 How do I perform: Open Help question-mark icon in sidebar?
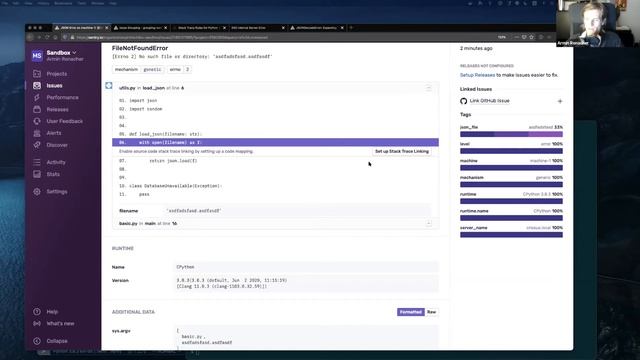pos(37,311)
